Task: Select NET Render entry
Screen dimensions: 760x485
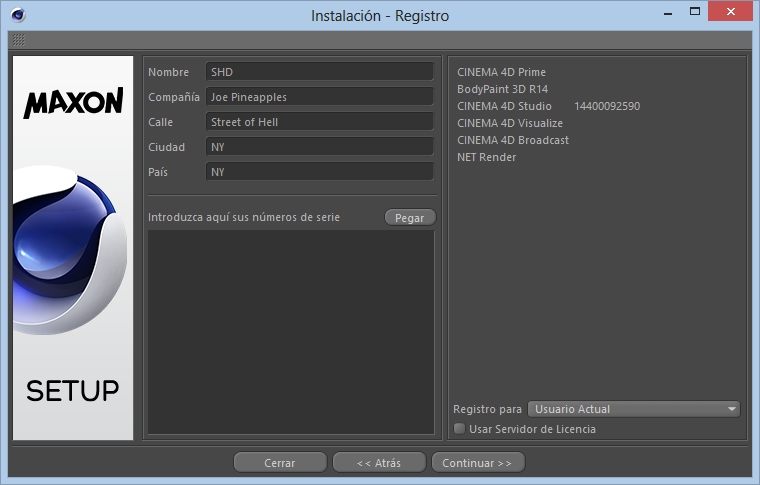Action: pos(486,157)
